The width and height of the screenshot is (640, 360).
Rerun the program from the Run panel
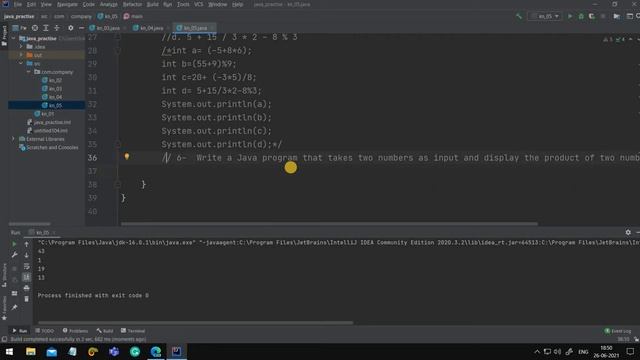pyautogui.click(x=14, y=244)
